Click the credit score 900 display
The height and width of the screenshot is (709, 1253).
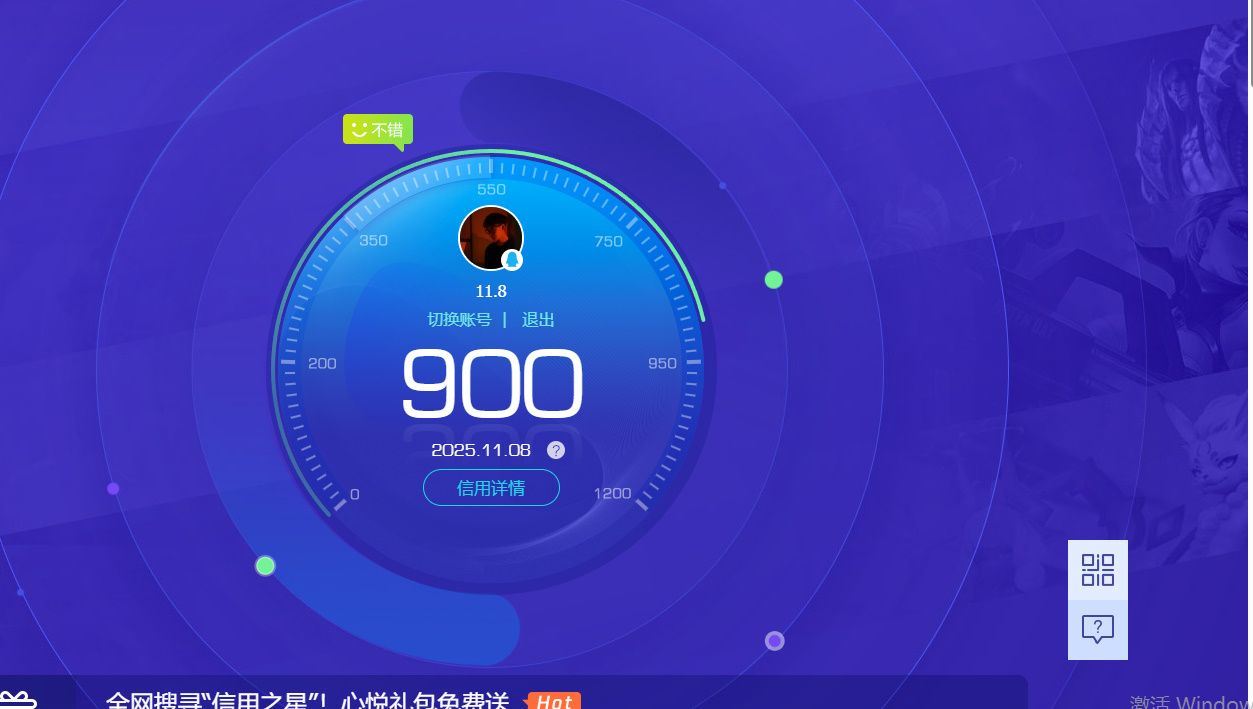click(491, 385)
